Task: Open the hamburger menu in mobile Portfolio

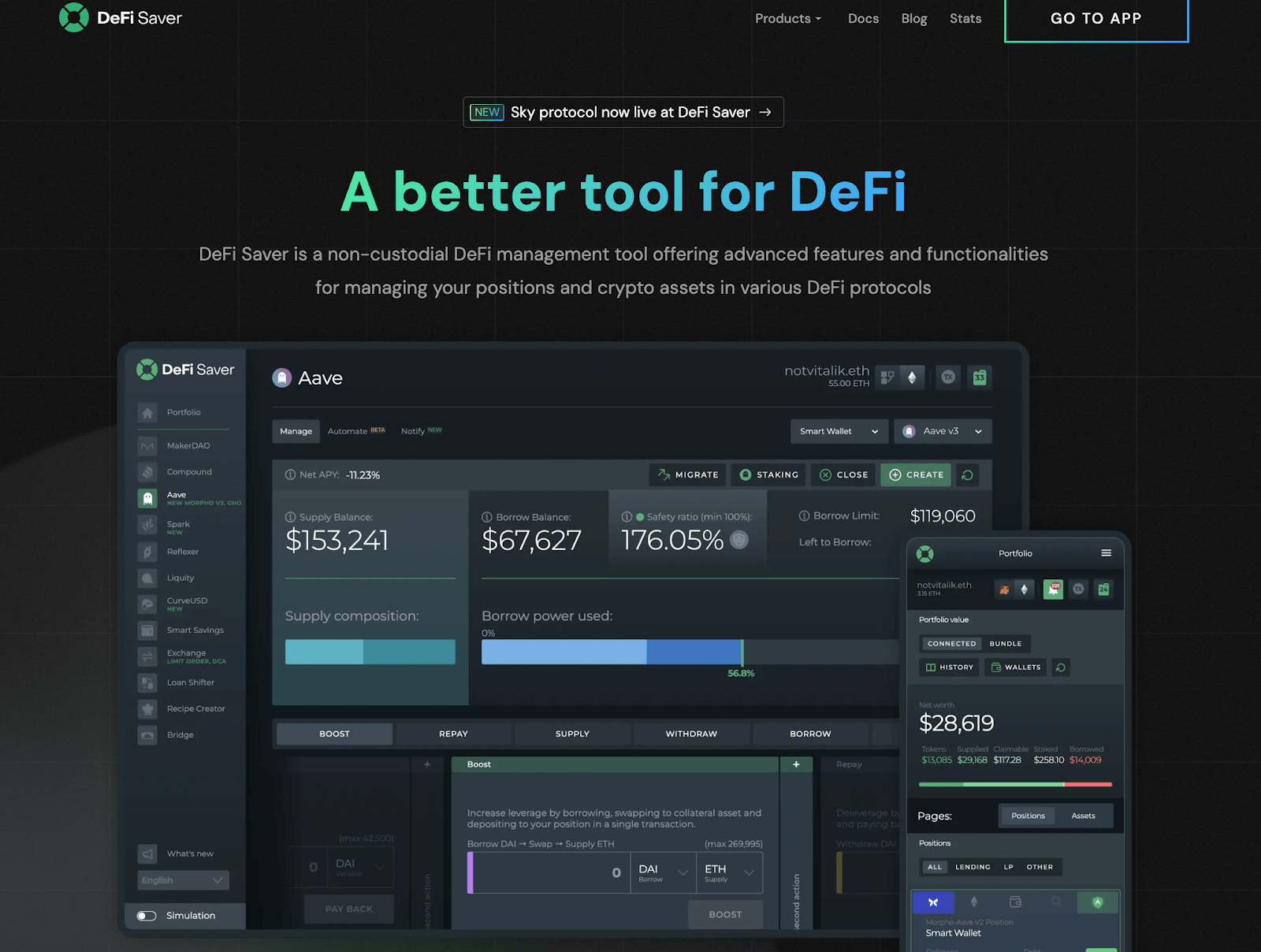Action: 1106,553
